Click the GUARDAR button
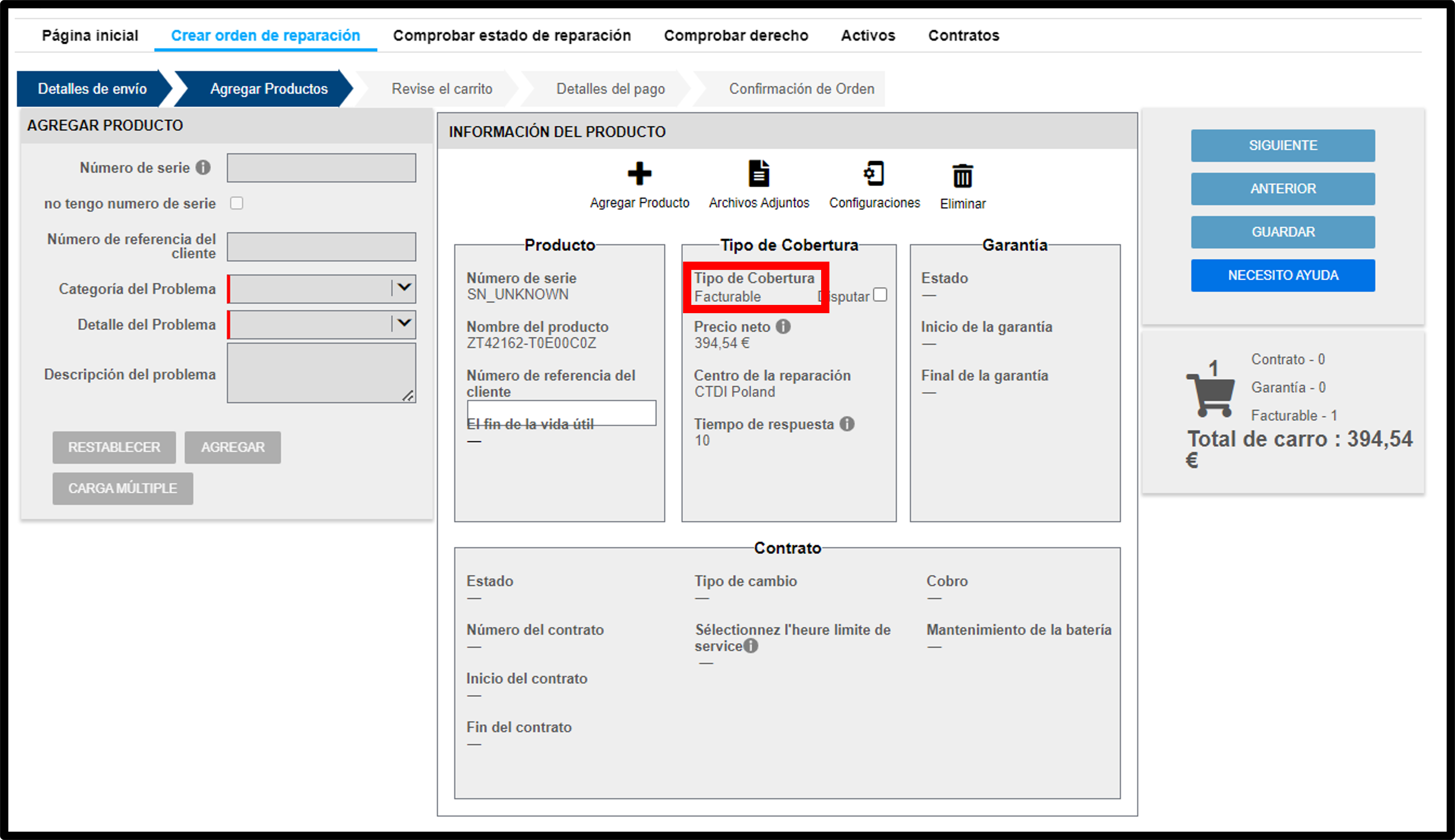 pos(1283,232)
